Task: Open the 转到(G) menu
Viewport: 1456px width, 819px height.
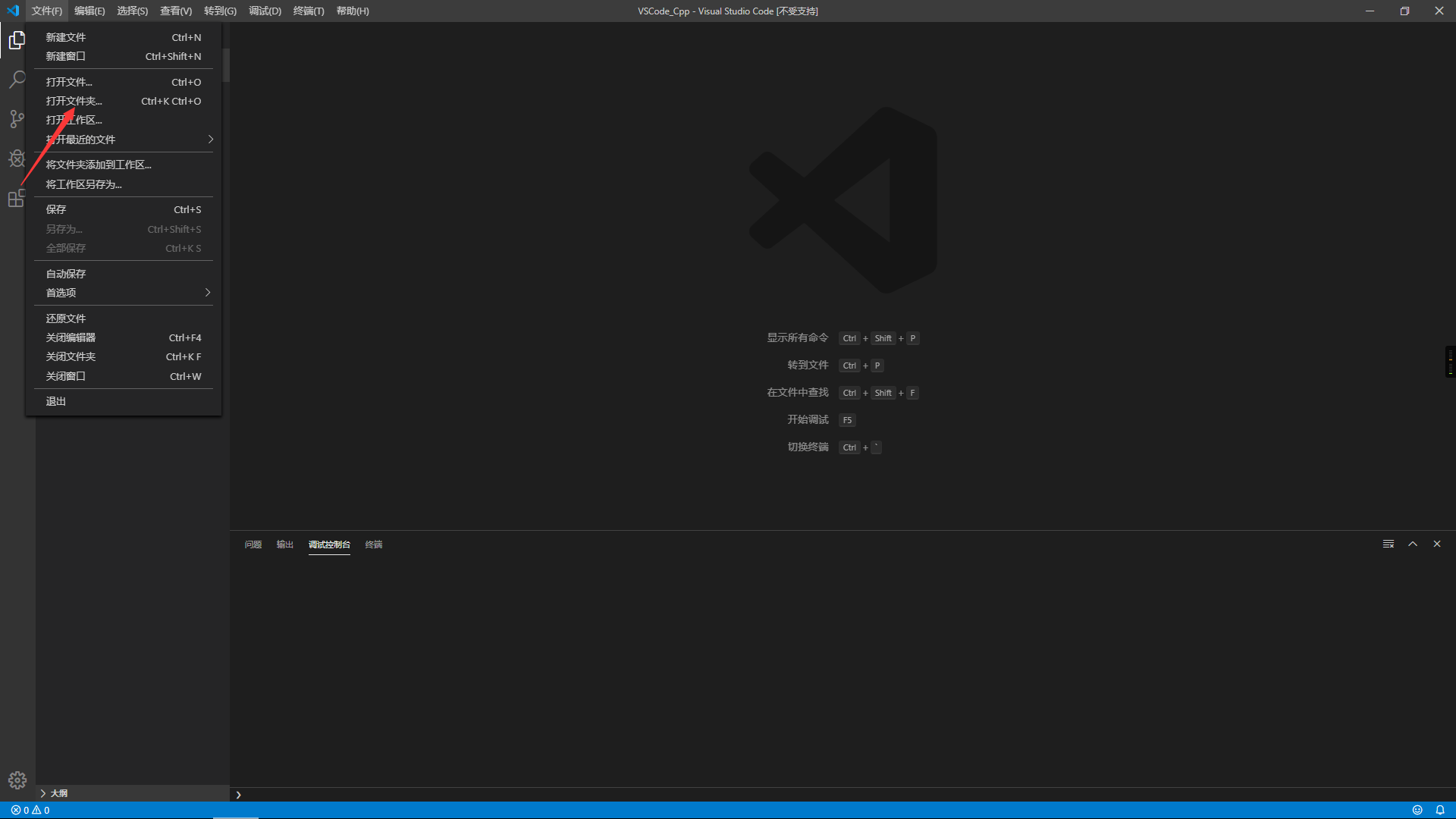Action: [220, 11]
